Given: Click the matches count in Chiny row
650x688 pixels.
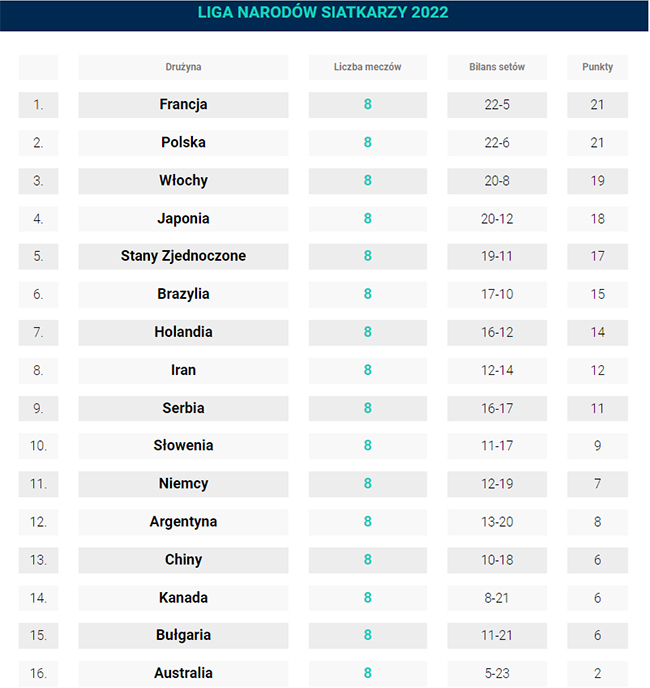Looking at the screenshot, I should pos(367,560).
